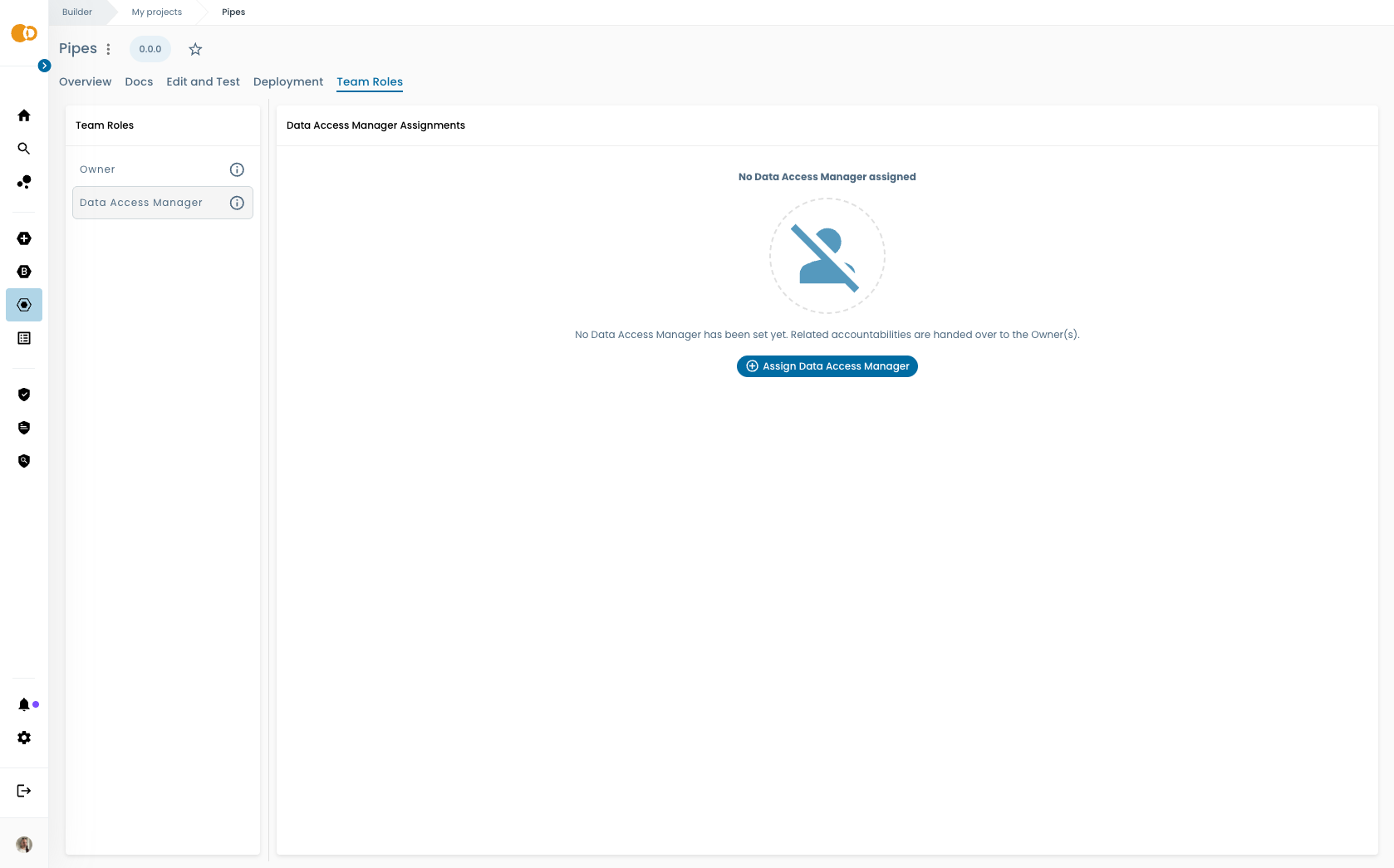Click the shield with checkmark icon

coord(24,395)
